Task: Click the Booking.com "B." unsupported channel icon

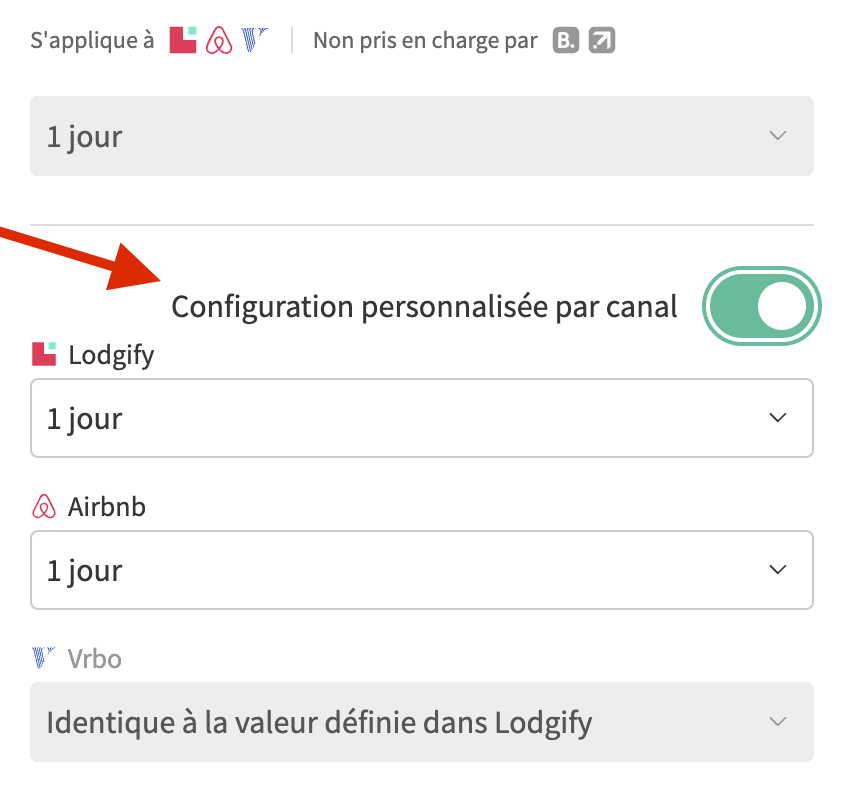Action: coord(567,41)
